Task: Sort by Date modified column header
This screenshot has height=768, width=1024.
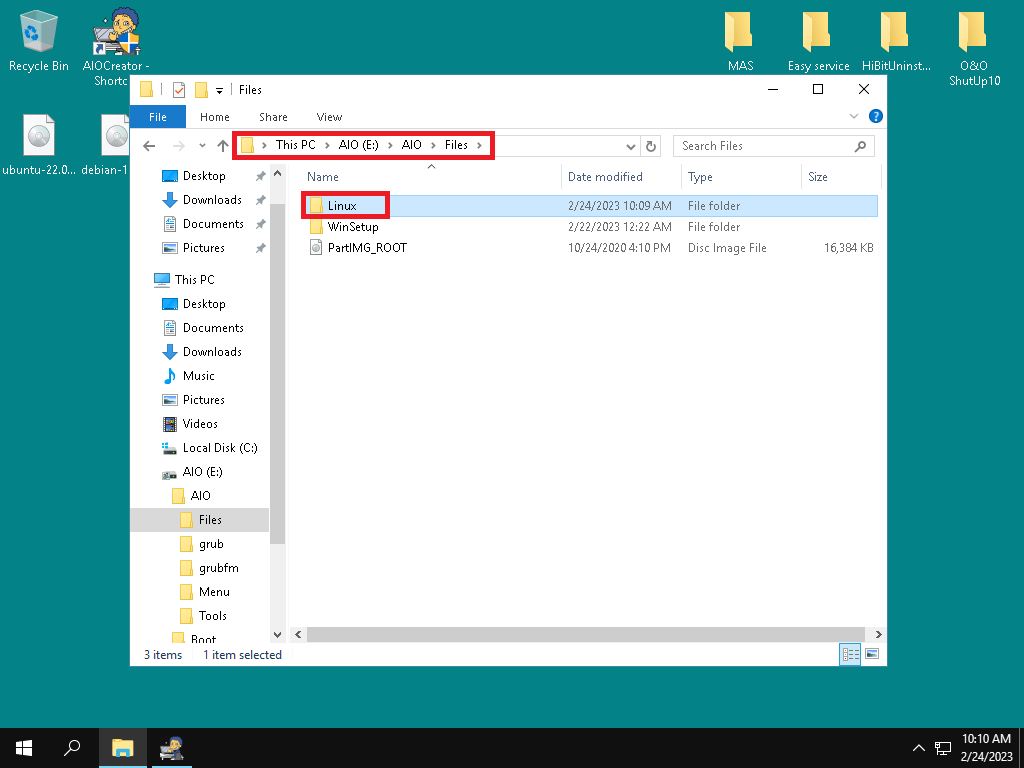Action: click(605, 177)
